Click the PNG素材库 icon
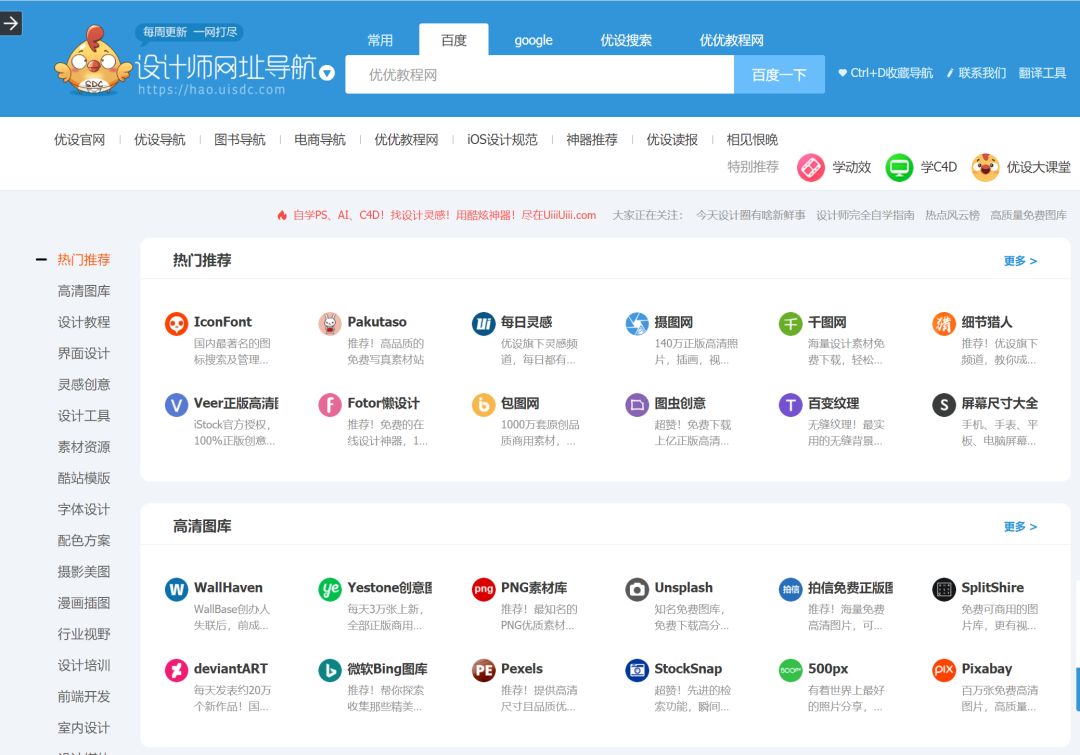 [x=483, y=589]
